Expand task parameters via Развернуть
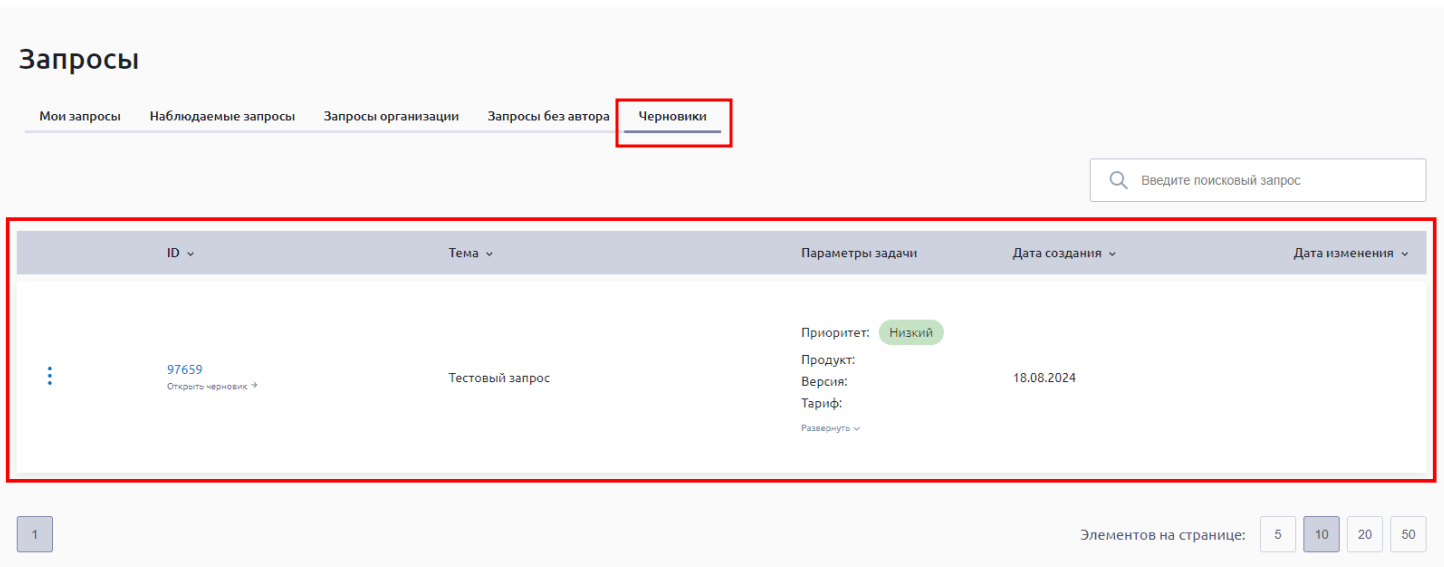 click(x=830, y=428)
